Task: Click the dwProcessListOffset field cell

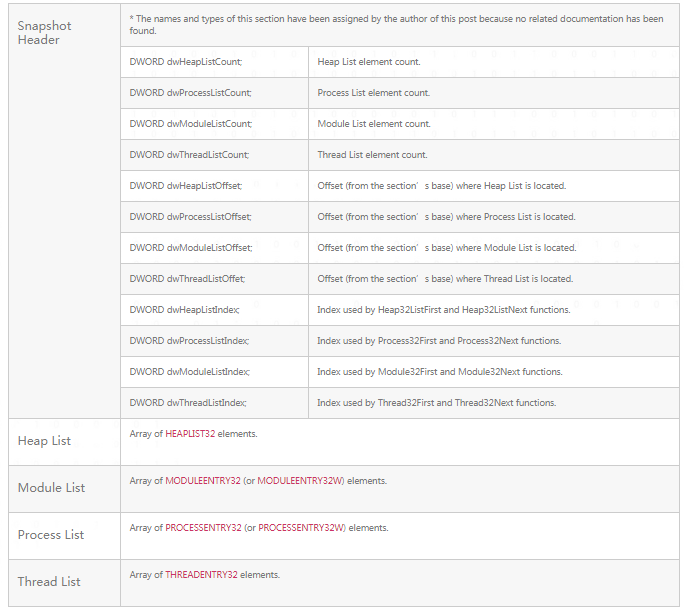Action: click(x=191, y=217)
